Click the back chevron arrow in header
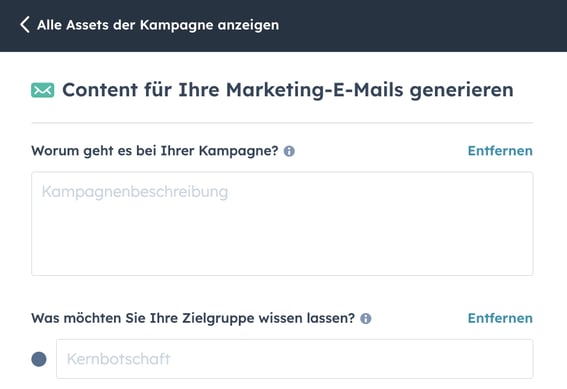The width and height of the screenshot is (567, 389). click(x=25, y=25)
